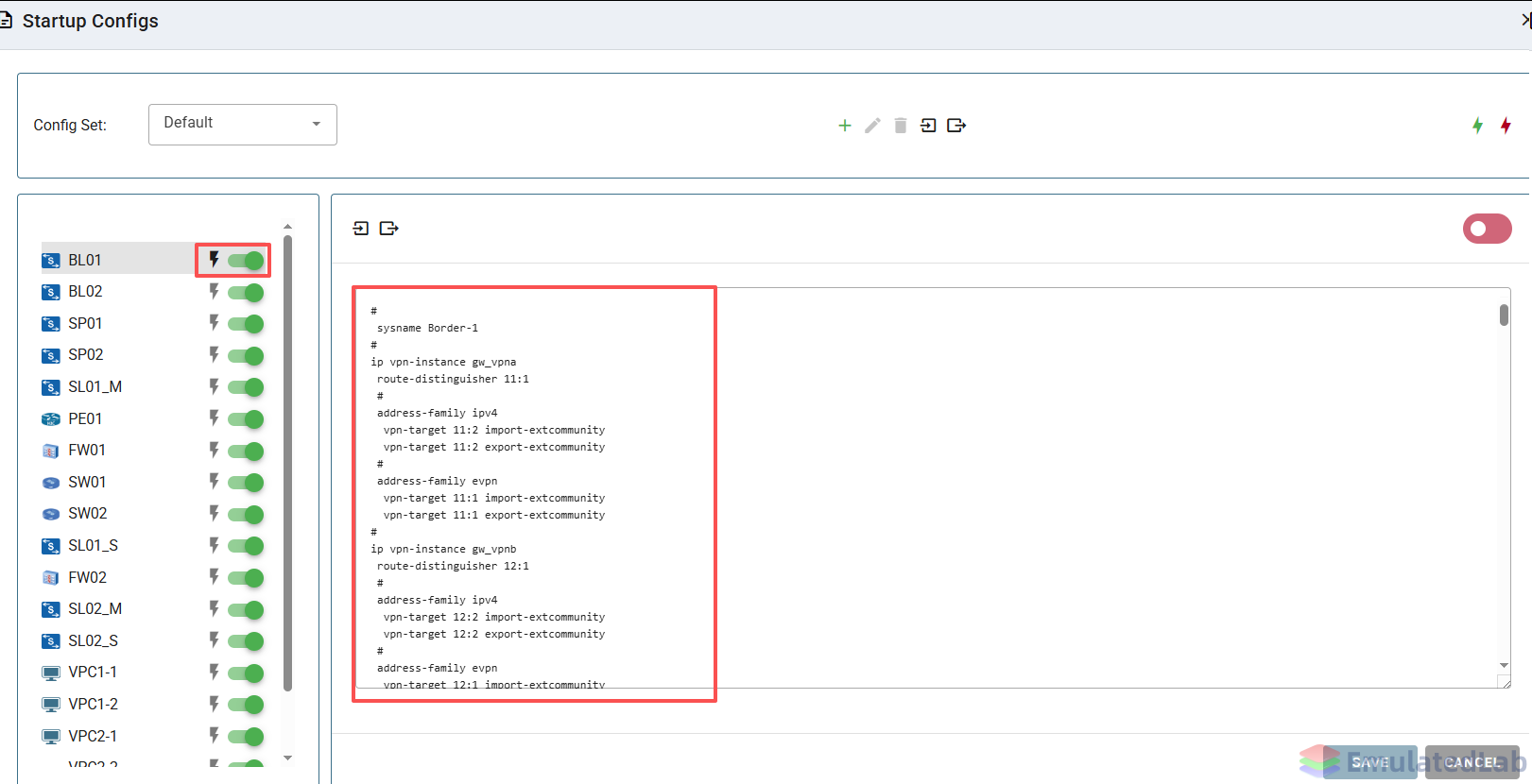The image size is (1532, 784).
Task: Click lightning bolt icon for SW01
Action: click(x=215, y=482)
